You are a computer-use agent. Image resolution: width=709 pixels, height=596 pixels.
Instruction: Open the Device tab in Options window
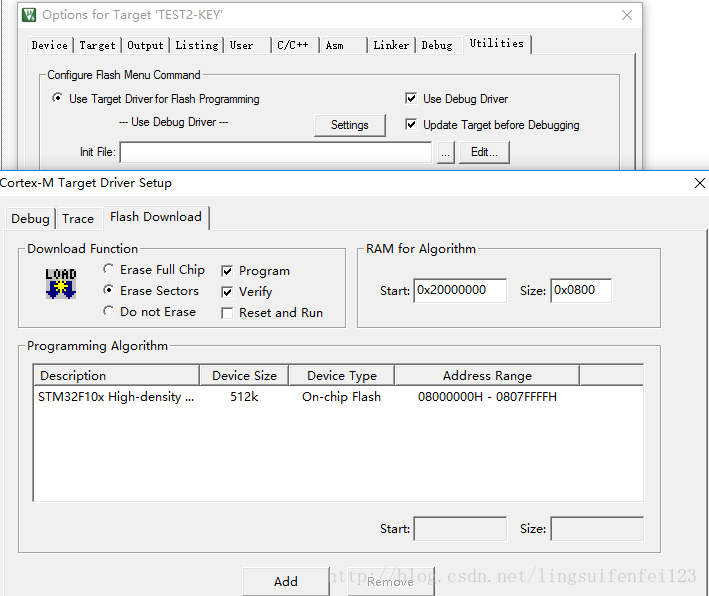click(50, 45)
